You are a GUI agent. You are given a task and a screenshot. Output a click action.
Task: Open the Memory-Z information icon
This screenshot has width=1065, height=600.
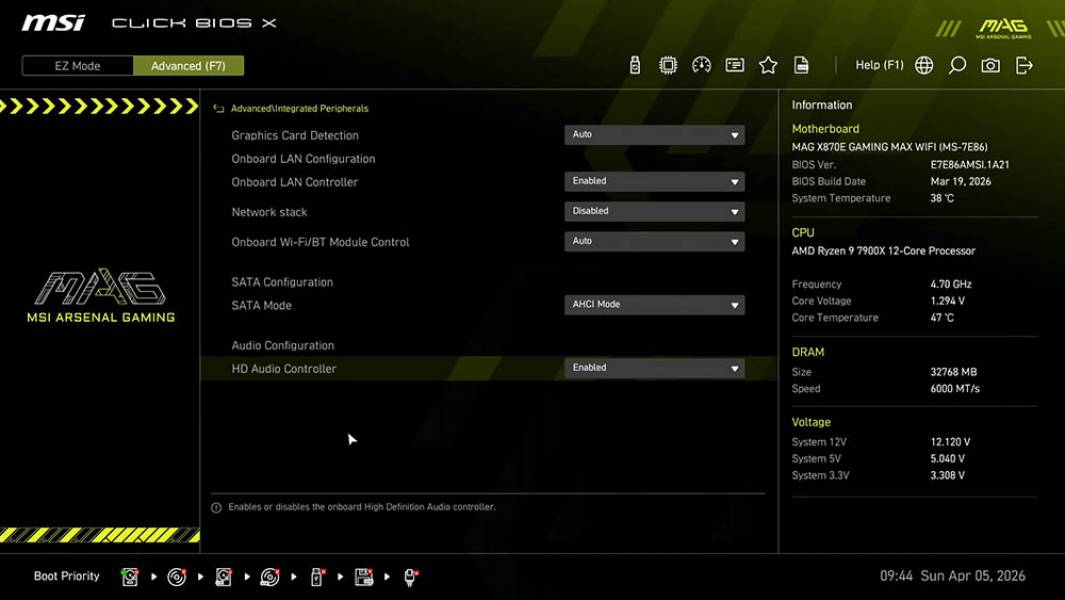[x=735, y=63]
